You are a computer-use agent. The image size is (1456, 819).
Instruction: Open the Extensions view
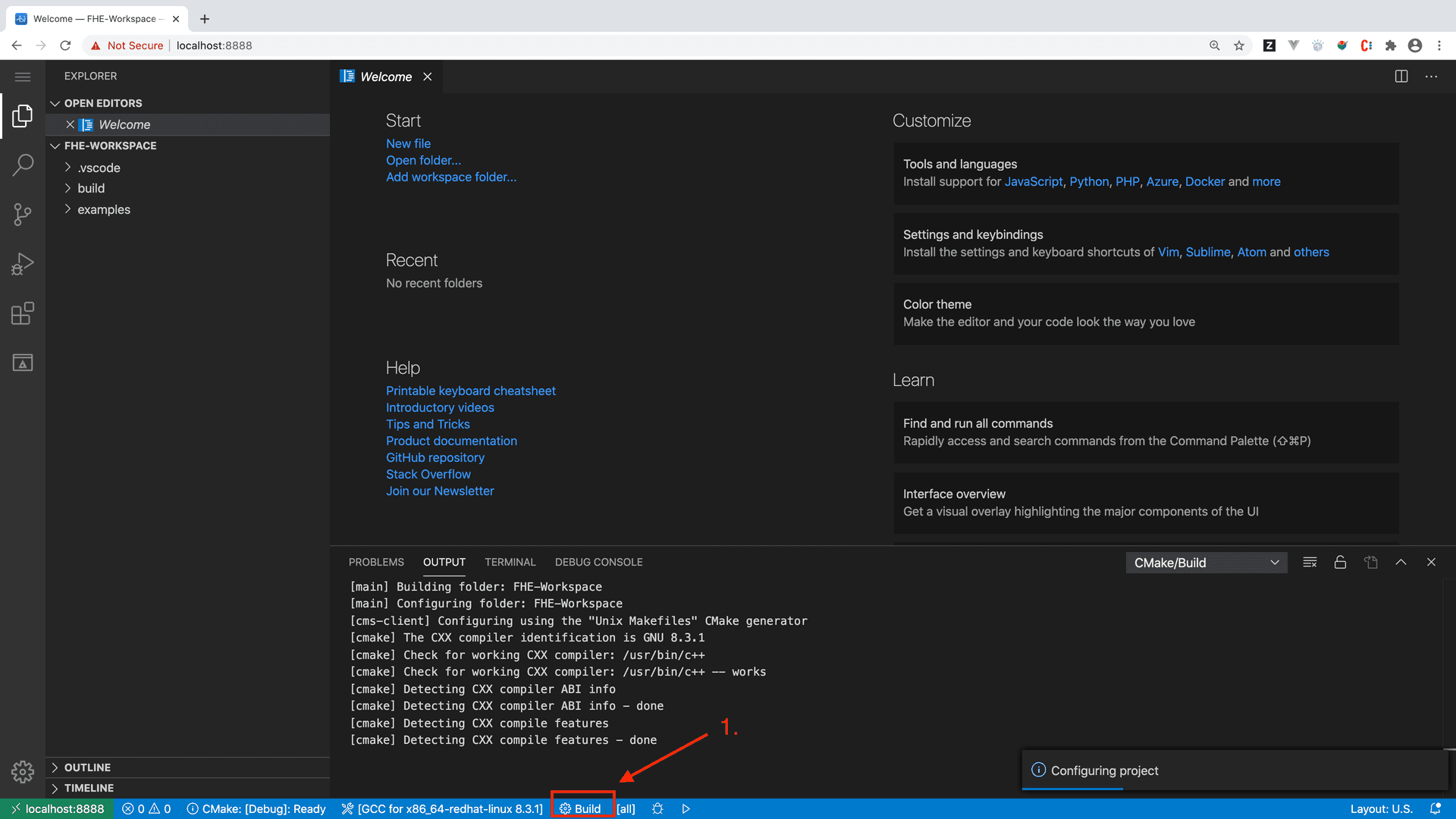(23, 313)
